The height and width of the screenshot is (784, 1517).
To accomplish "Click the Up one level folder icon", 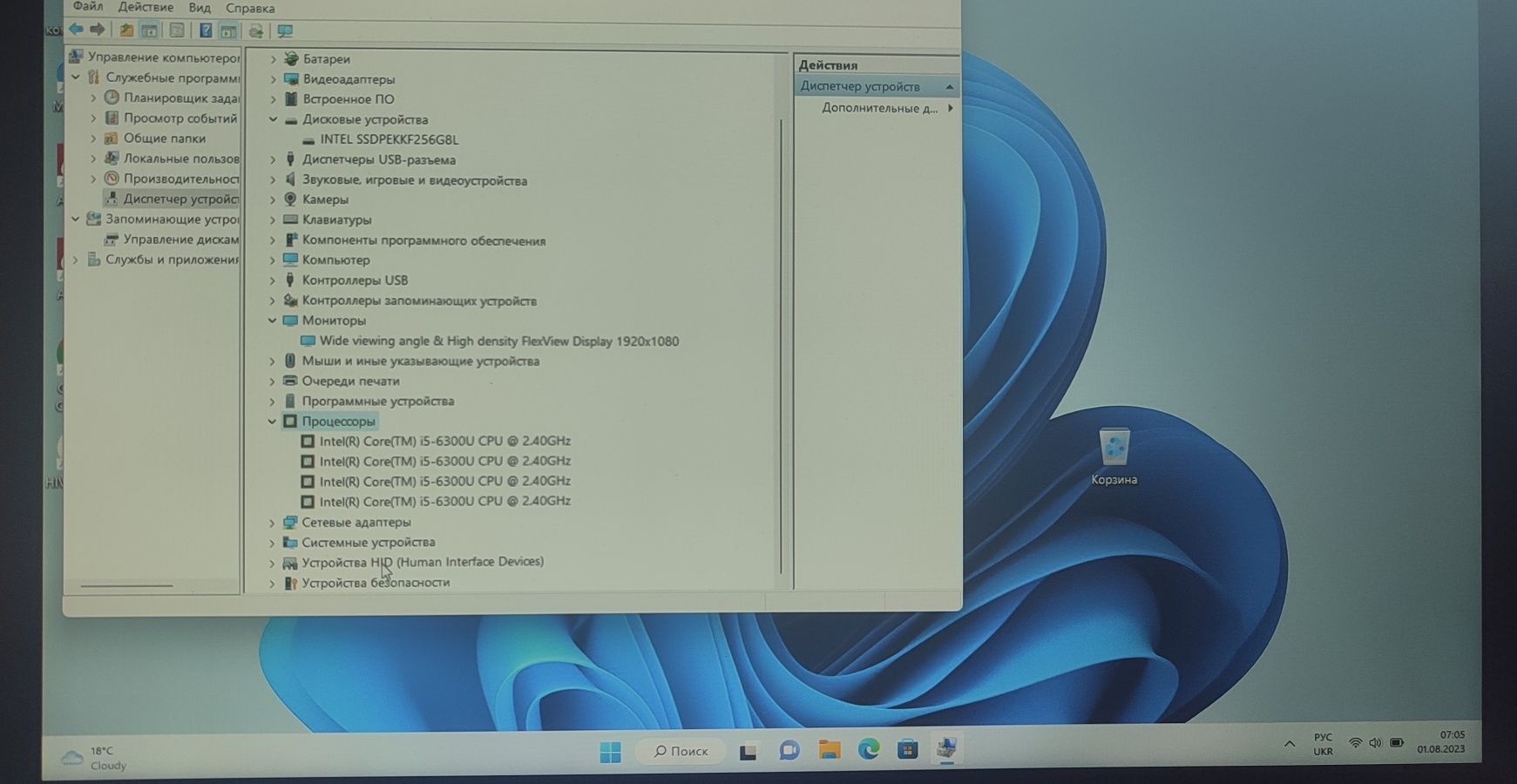I will tap(126, 30).
